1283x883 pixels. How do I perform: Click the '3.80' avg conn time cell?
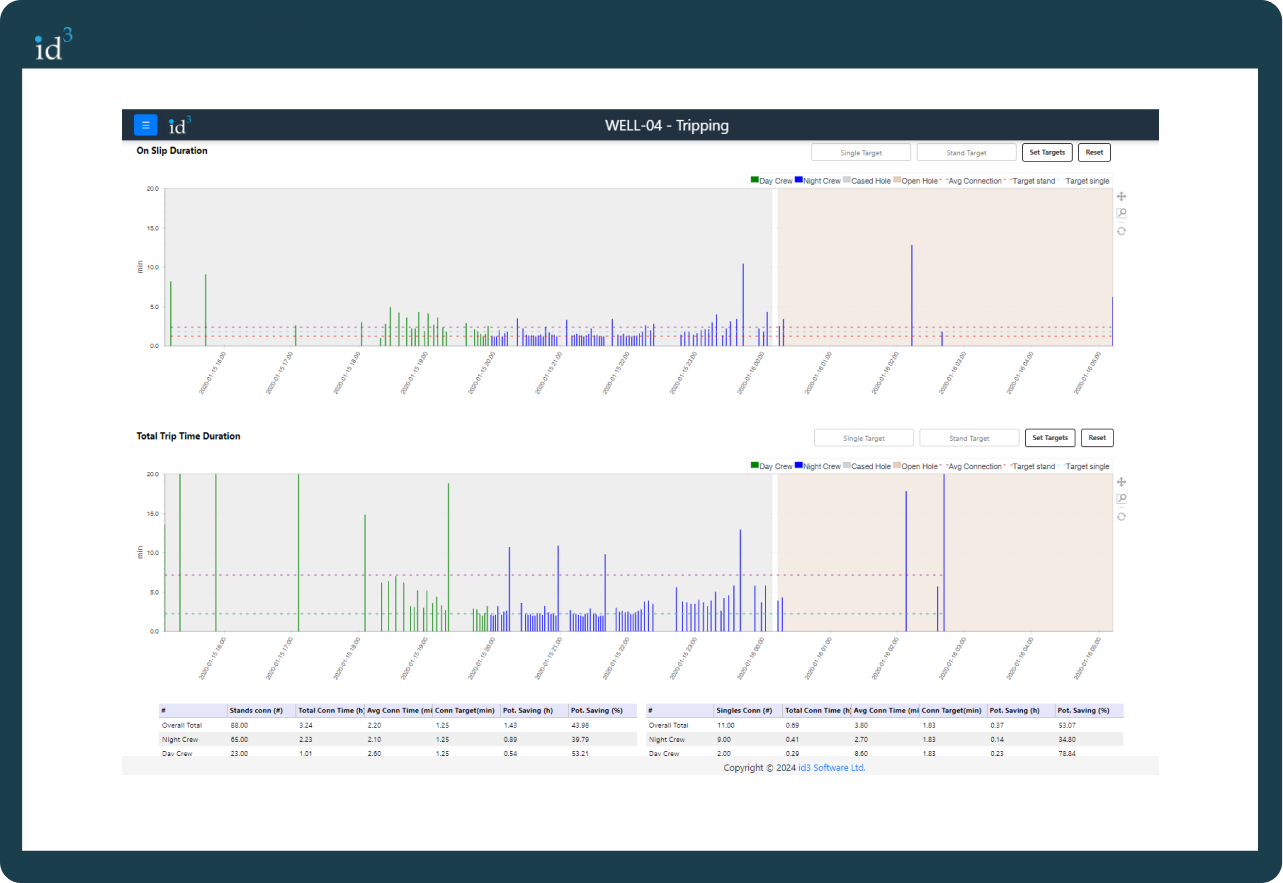pyautogui.click(x=861, y=725)
